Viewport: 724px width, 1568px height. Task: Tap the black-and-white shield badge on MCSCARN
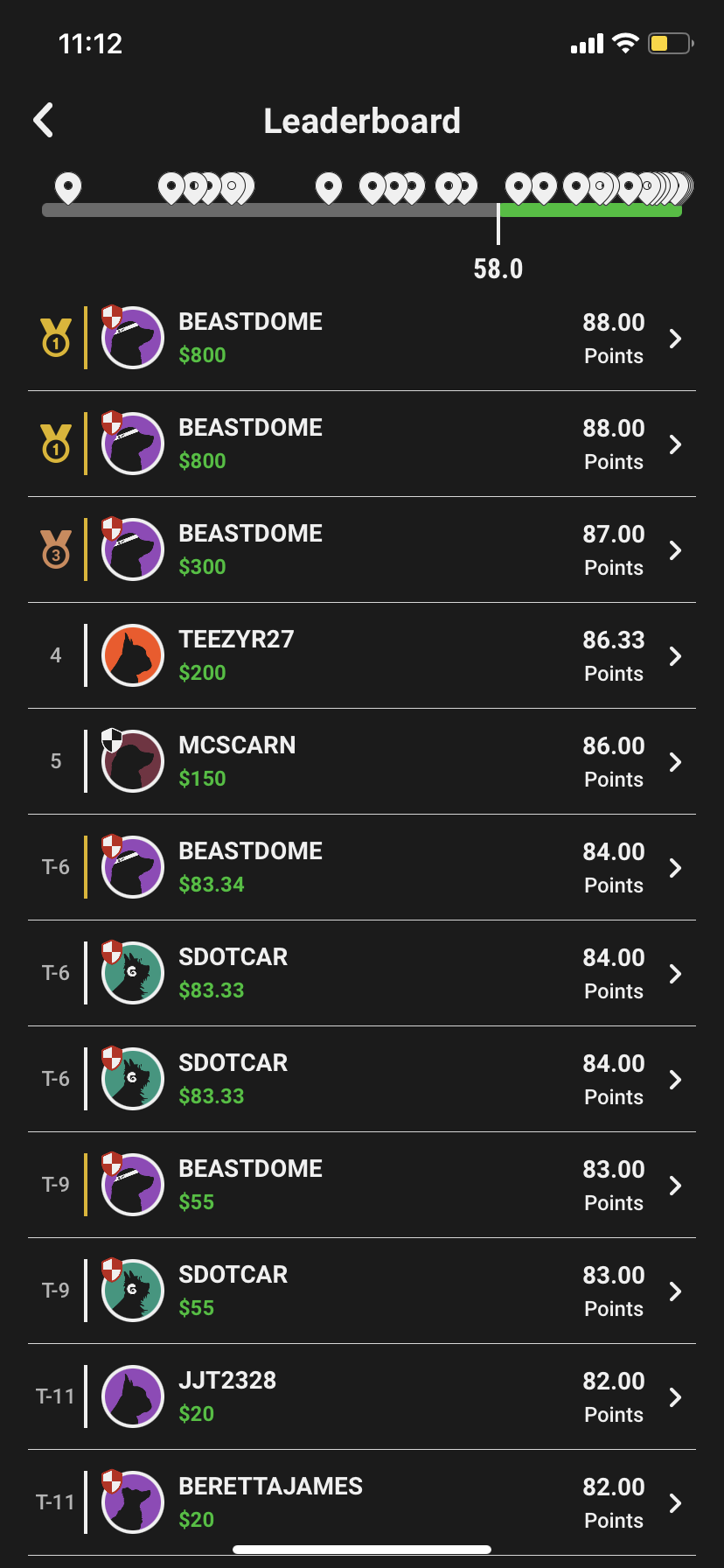[x=112, y=740]
